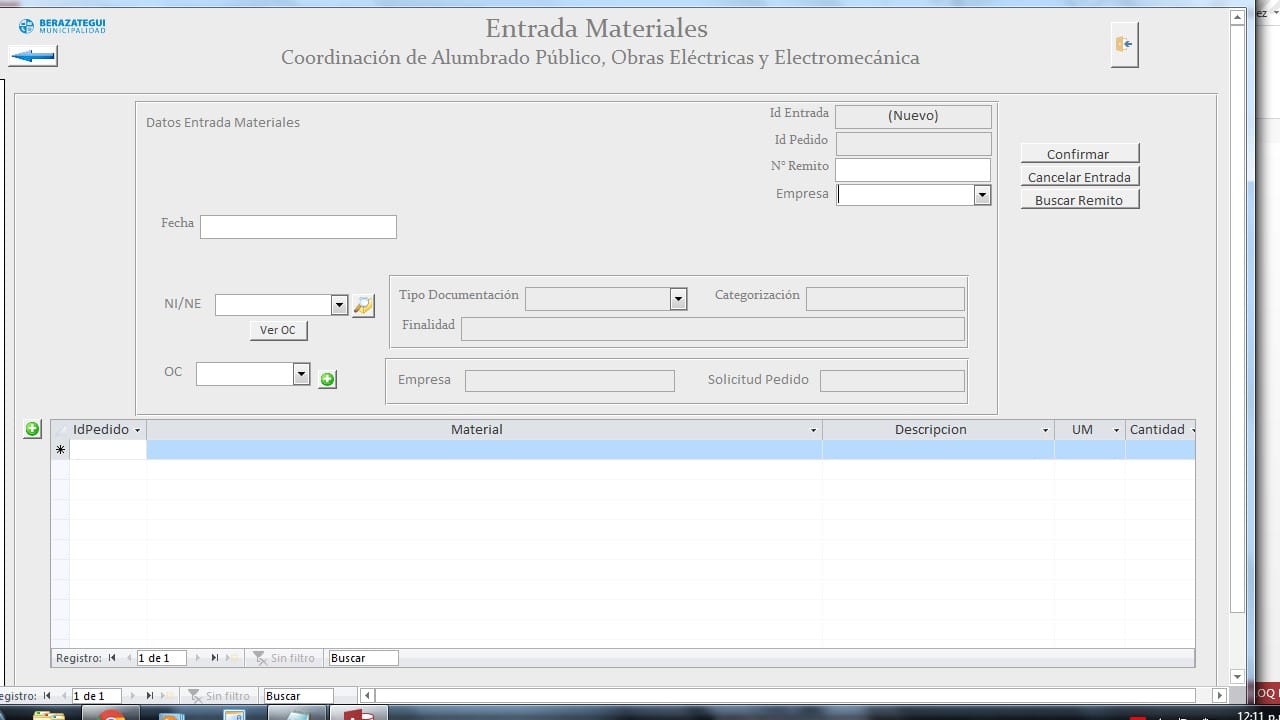Open Chrome from the Windows taskbar

click(x=112, y=714)
